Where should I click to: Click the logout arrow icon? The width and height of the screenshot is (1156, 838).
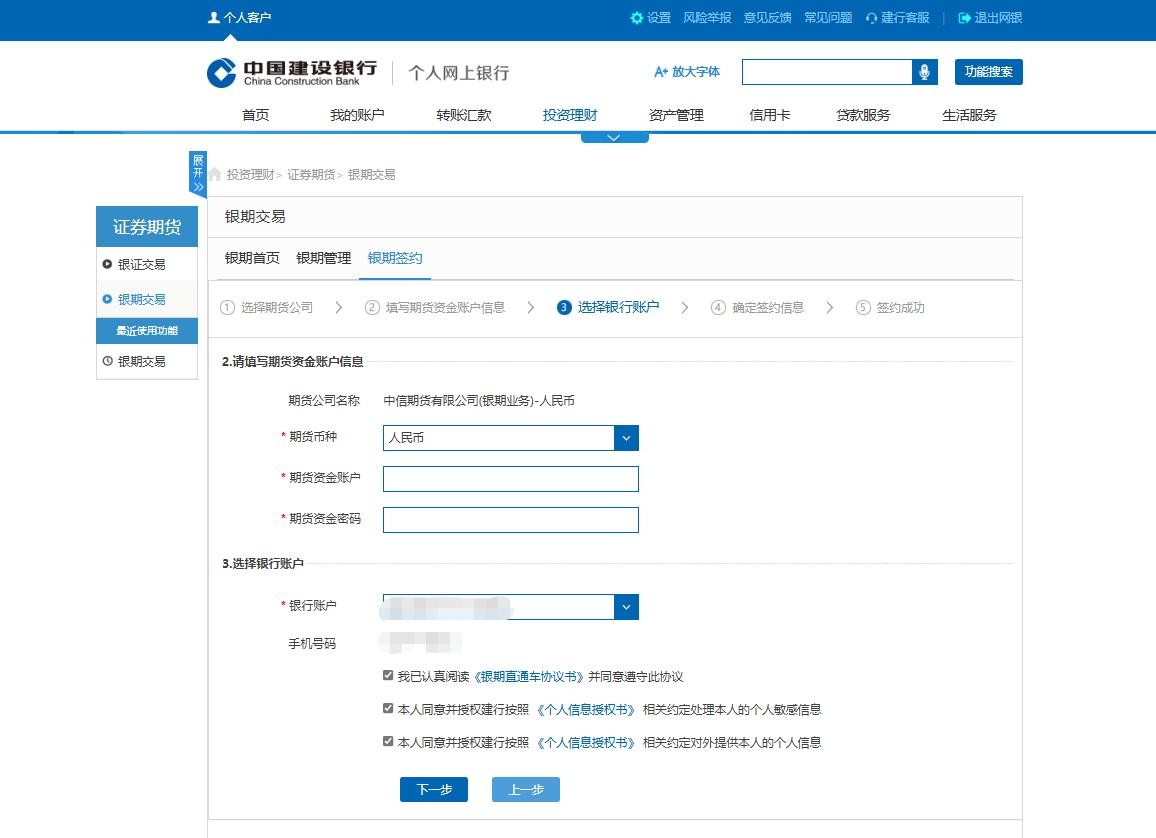[964, 18]
